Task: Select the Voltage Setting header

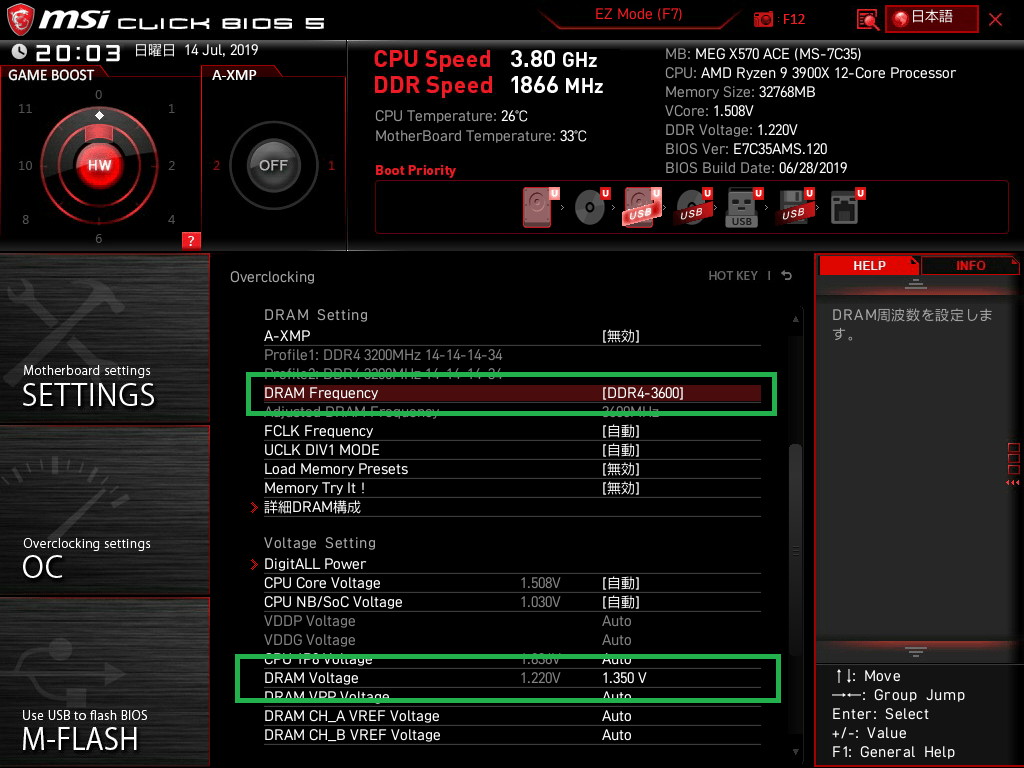Action: click(320, 543)
